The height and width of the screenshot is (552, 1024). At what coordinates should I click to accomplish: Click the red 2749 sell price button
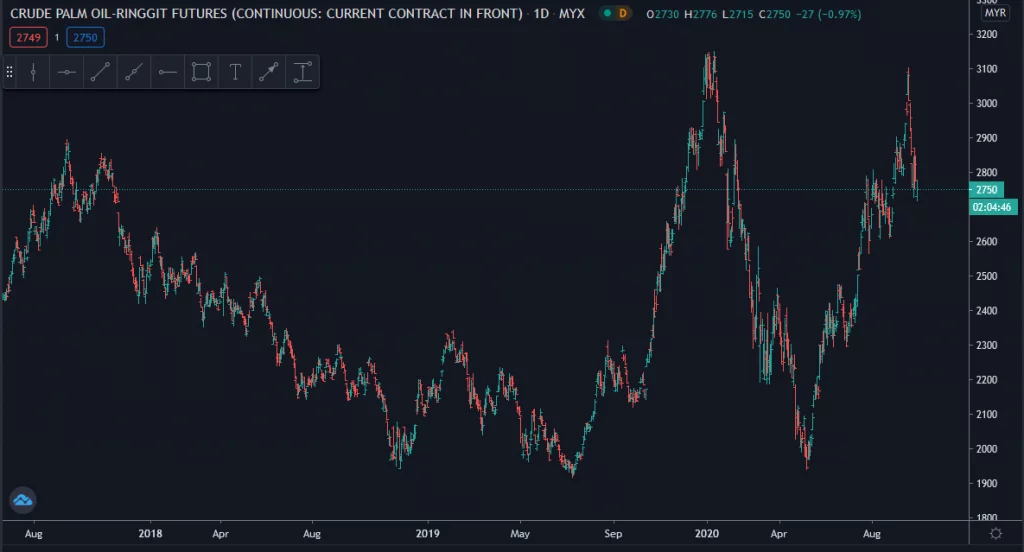tap(28, 38)
